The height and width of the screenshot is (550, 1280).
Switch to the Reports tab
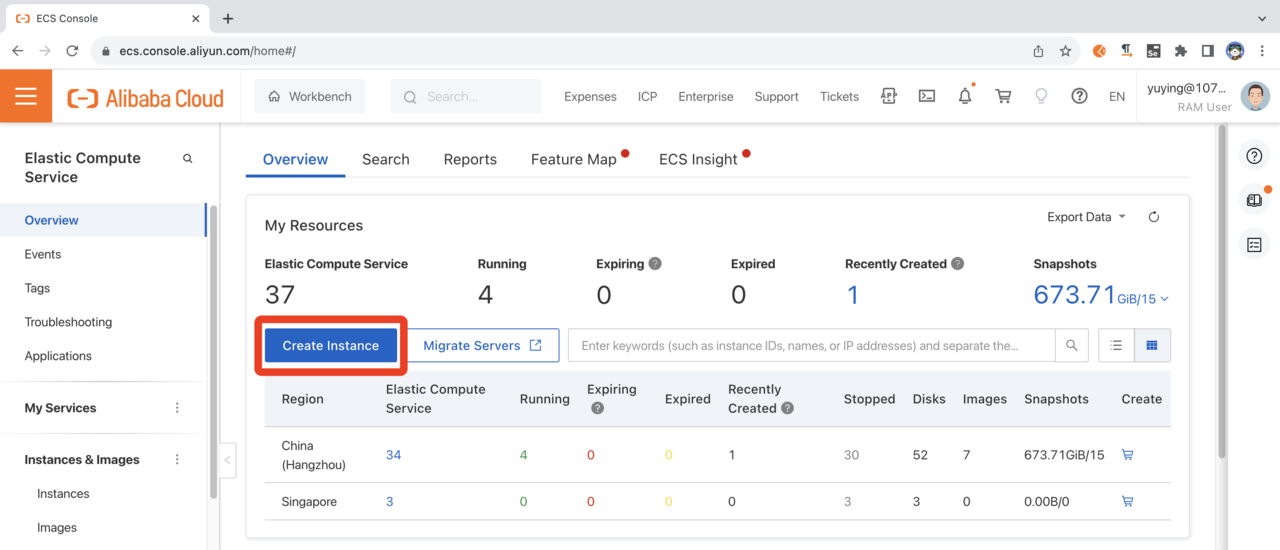point(470,160)
